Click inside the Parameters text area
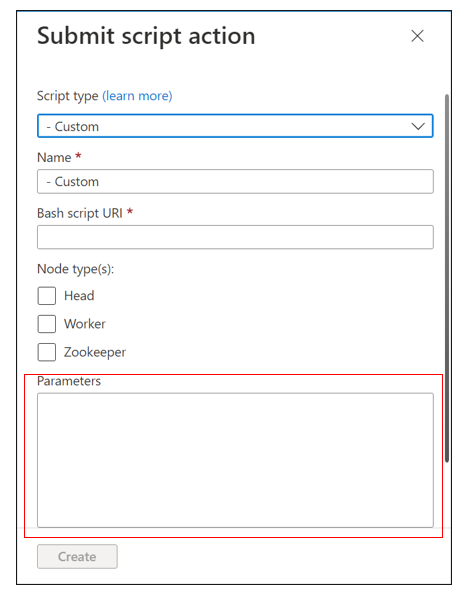The height and width of the screenshot is (593, 468). [x=235, y=460]
